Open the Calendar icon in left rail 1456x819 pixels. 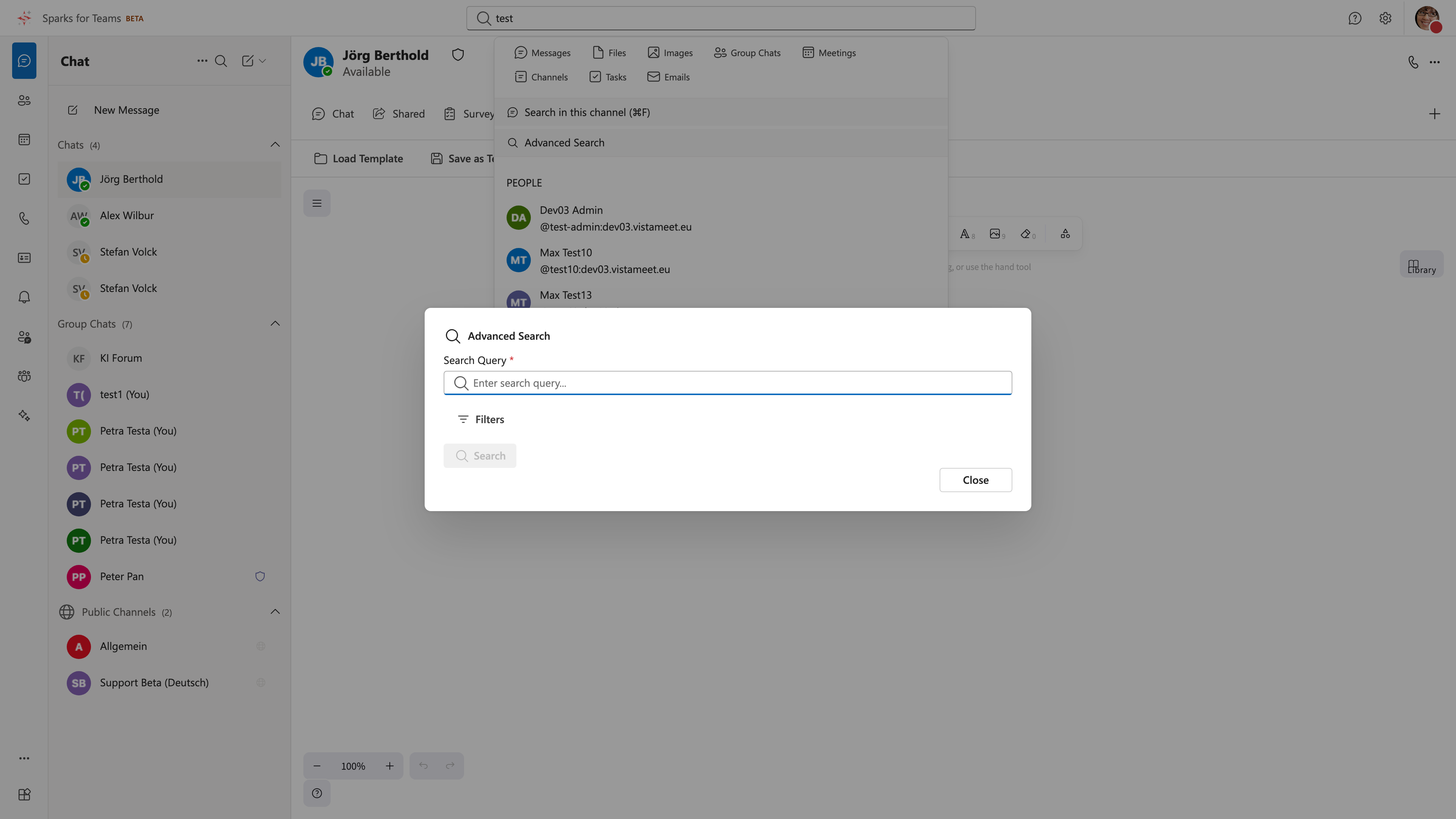tap(24, 140)
